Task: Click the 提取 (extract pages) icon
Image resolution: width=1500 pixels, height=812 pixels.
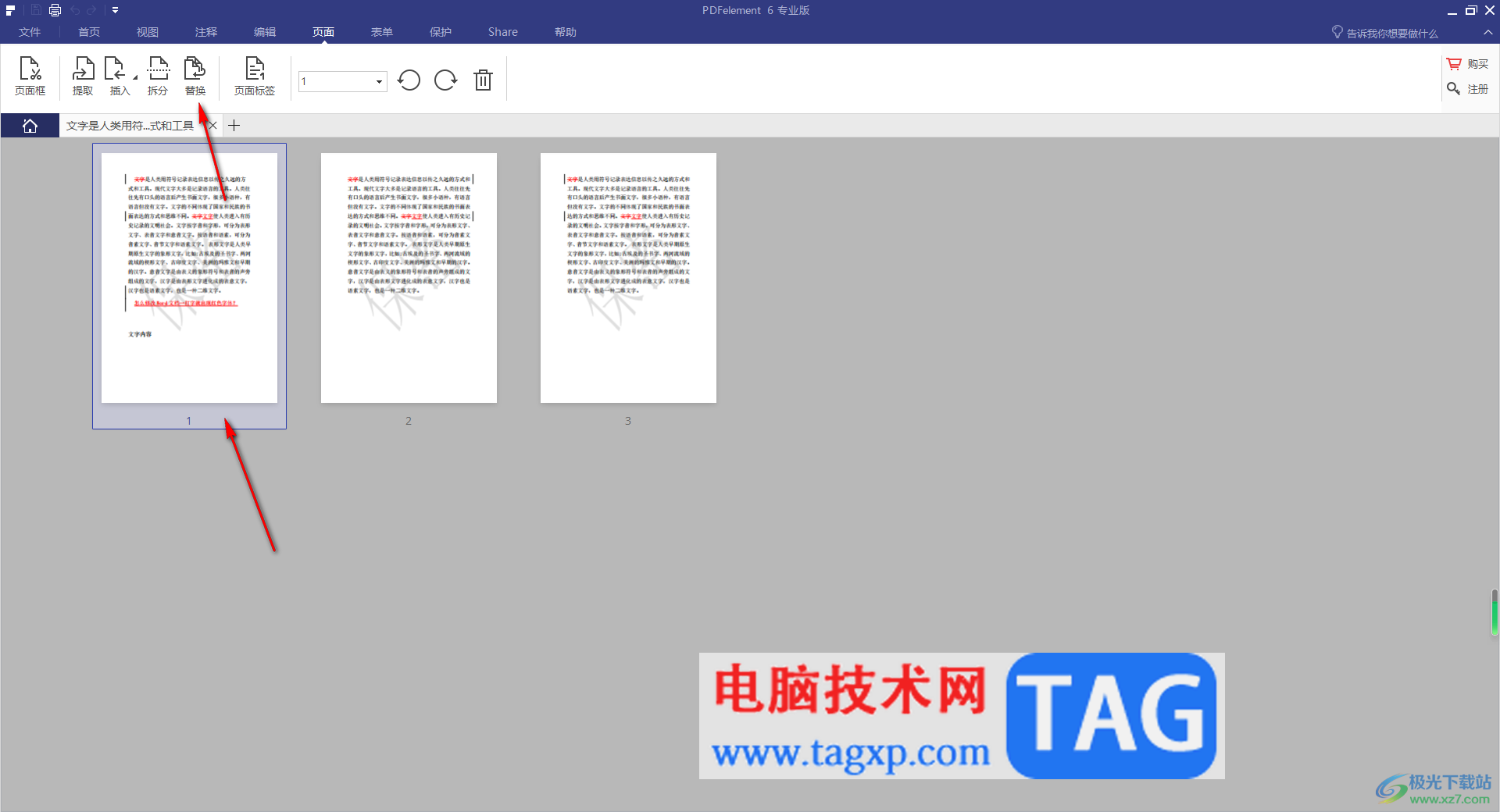Action: pyautogui.click(x=83, y=77)
